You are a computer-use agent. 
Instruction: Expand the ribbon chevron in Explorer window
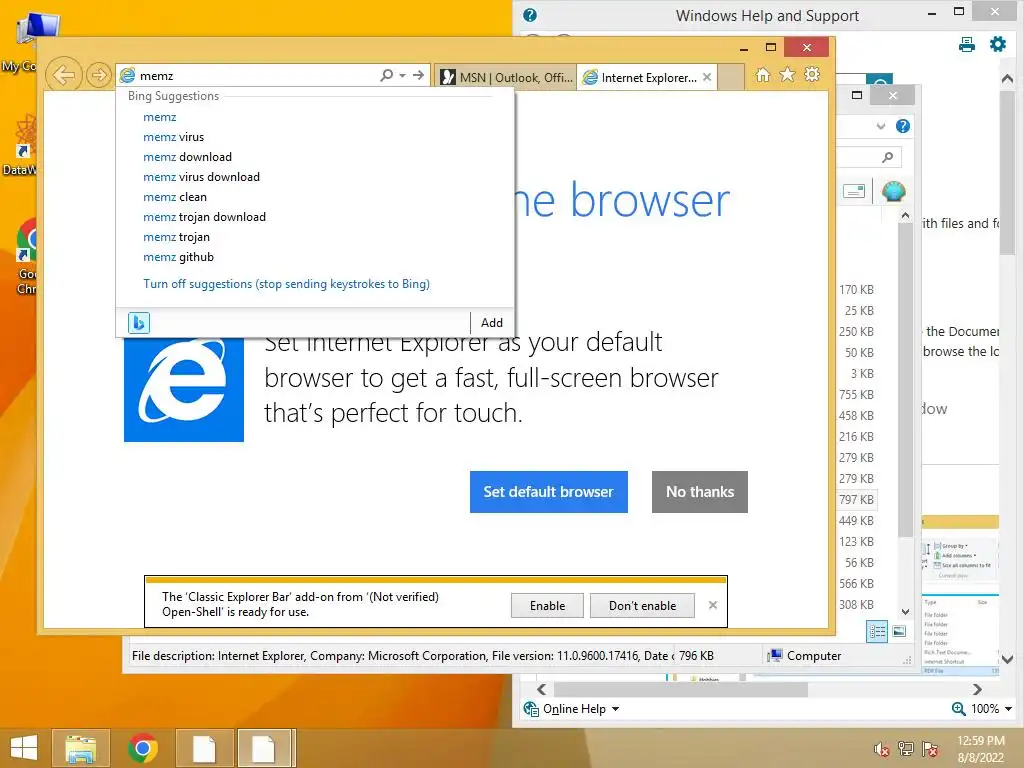(881, 126)
